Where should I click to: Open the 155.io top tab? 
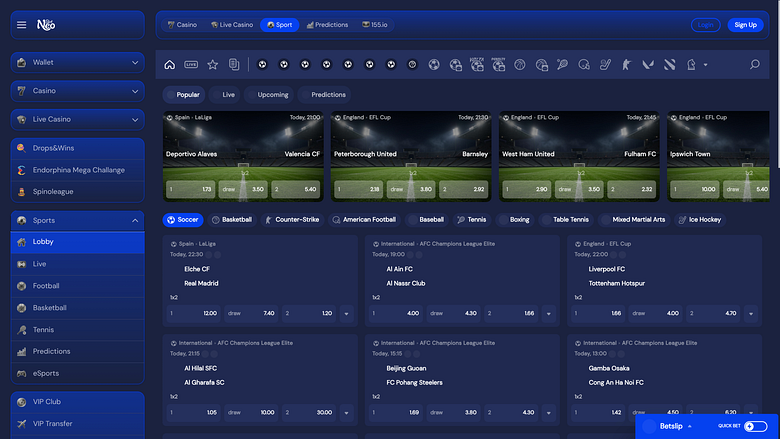tap(375, 25)
